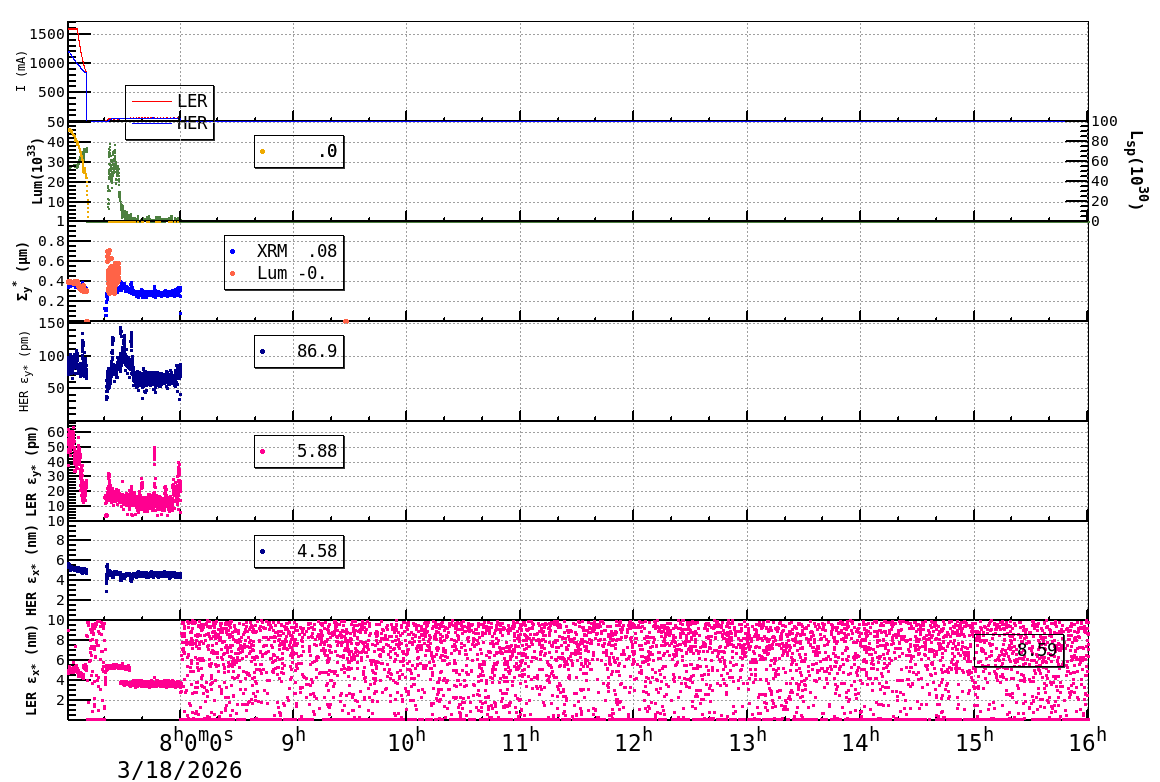
Task: Click the orange marker in luminosity legend
Action: [x=263, y=152]
